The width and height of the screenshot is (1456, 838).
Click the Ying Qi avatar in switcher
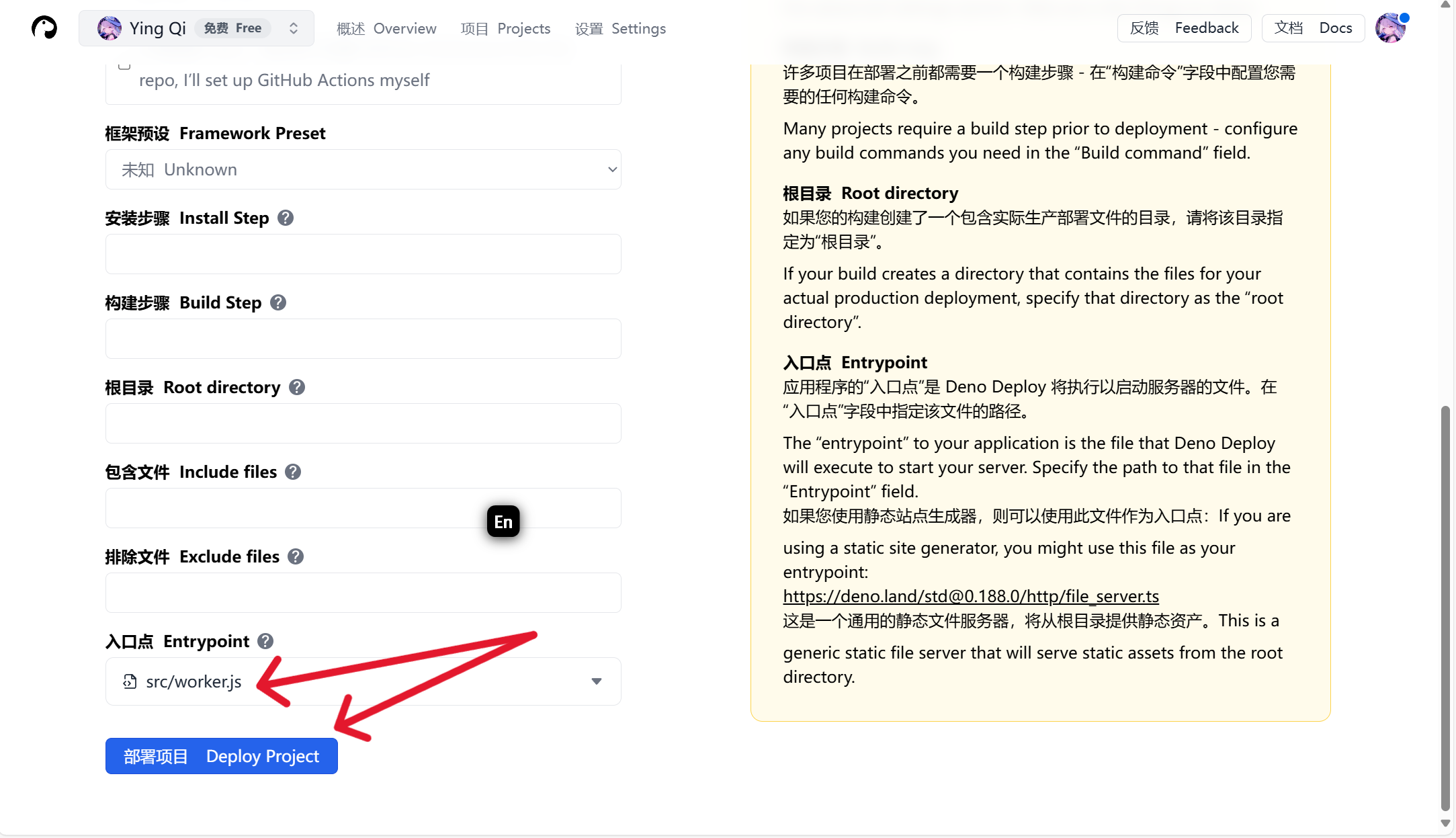pyautogui.click(x=109, y=28)
